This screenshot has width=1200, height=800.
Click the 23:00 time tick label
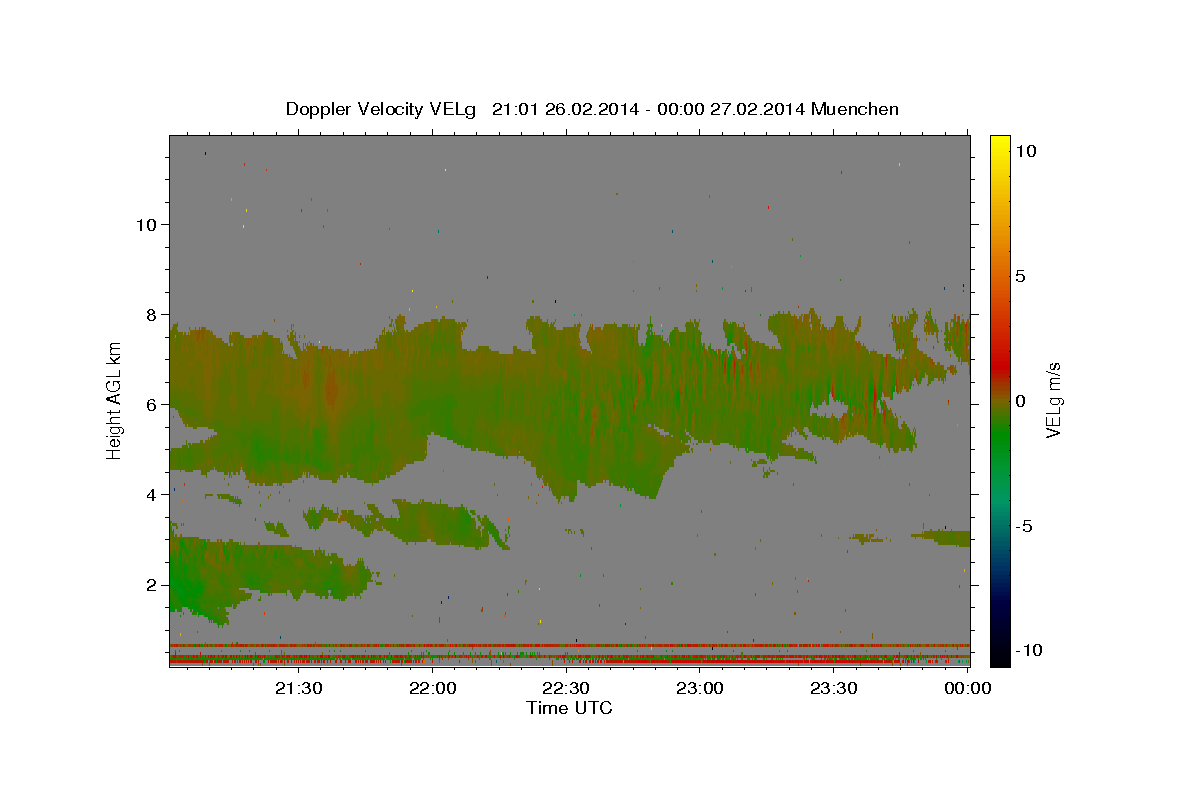(700, 688)
